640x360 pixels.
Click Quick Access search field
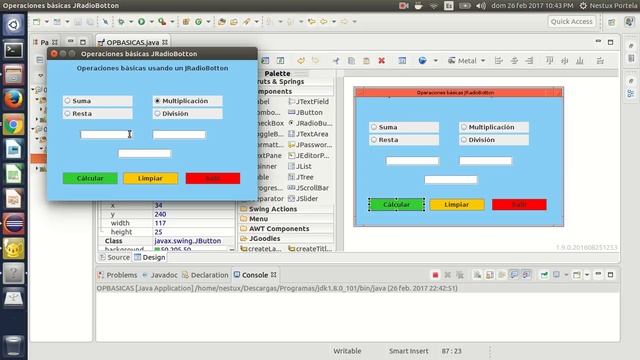[571, 22]
